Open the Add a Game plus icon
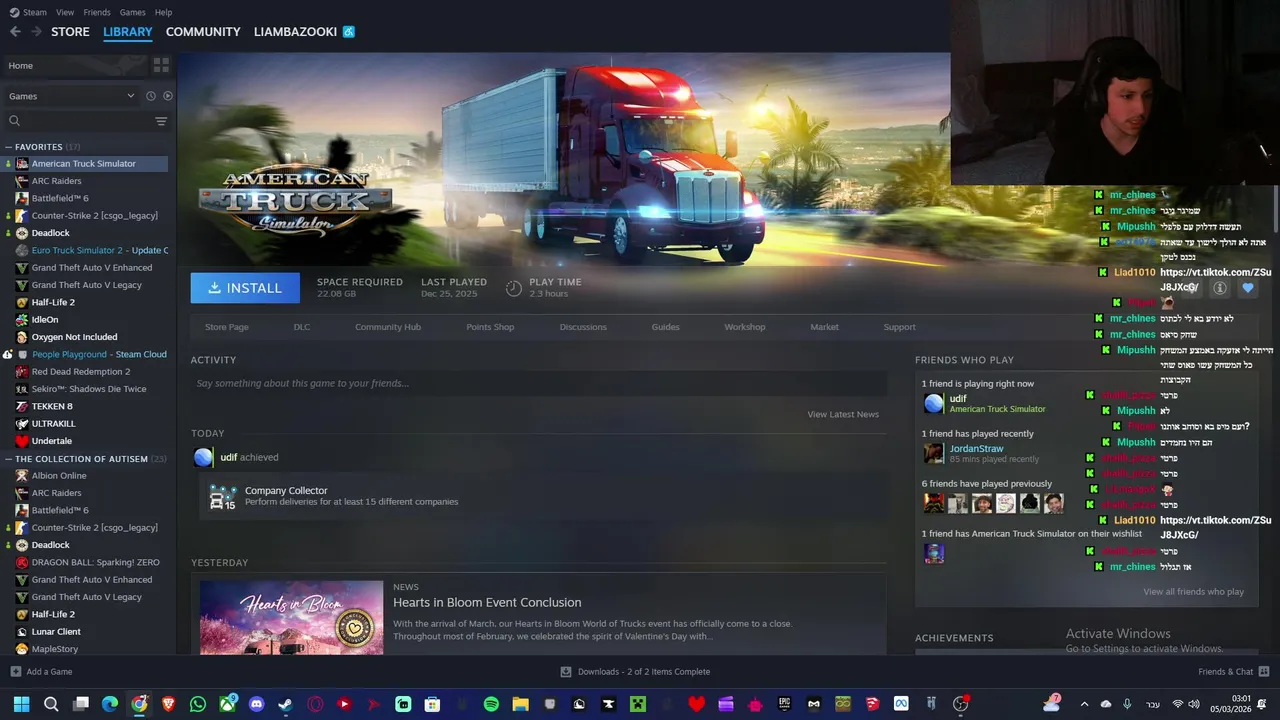This screenshot has width=1280, height=720. coord(15,671)
